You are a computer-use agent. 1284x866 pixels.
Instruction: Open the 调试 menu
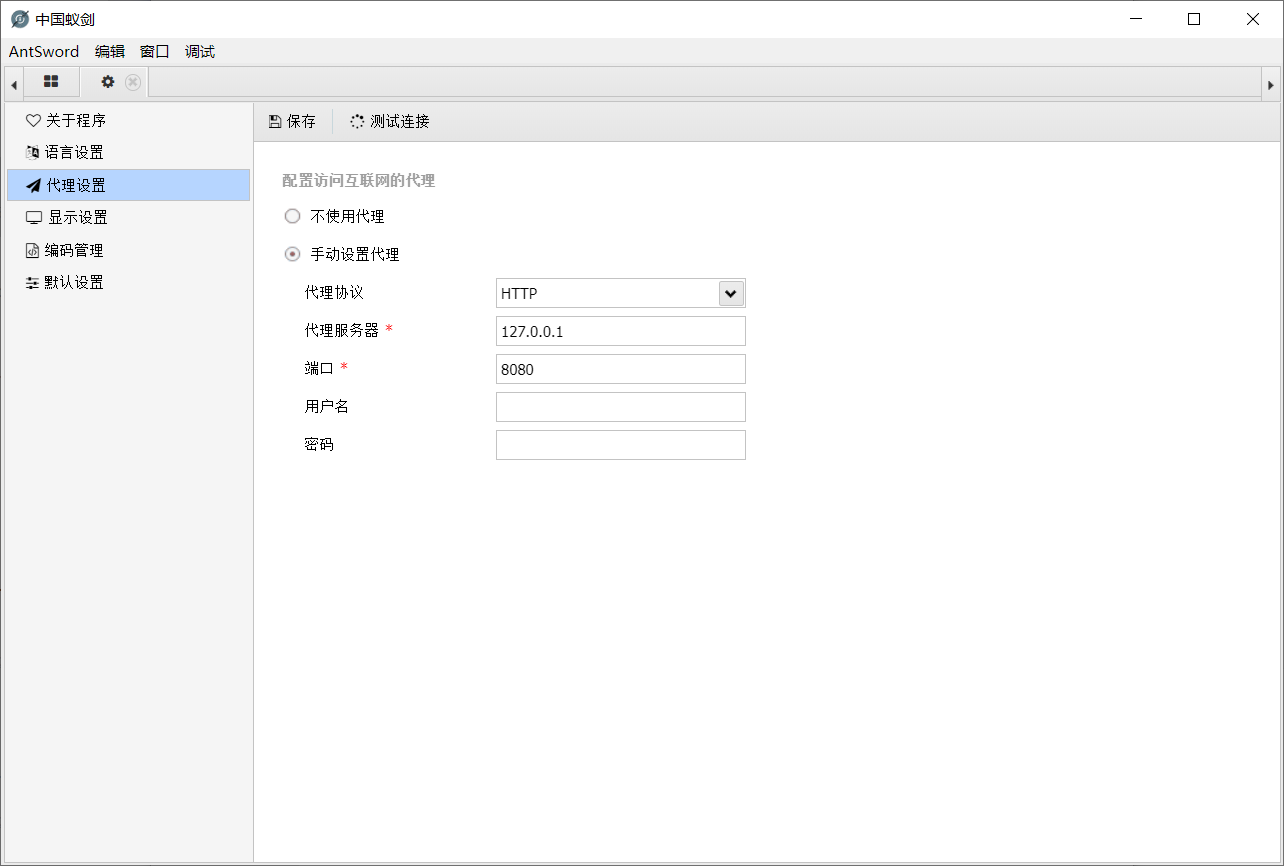[200, 52]
